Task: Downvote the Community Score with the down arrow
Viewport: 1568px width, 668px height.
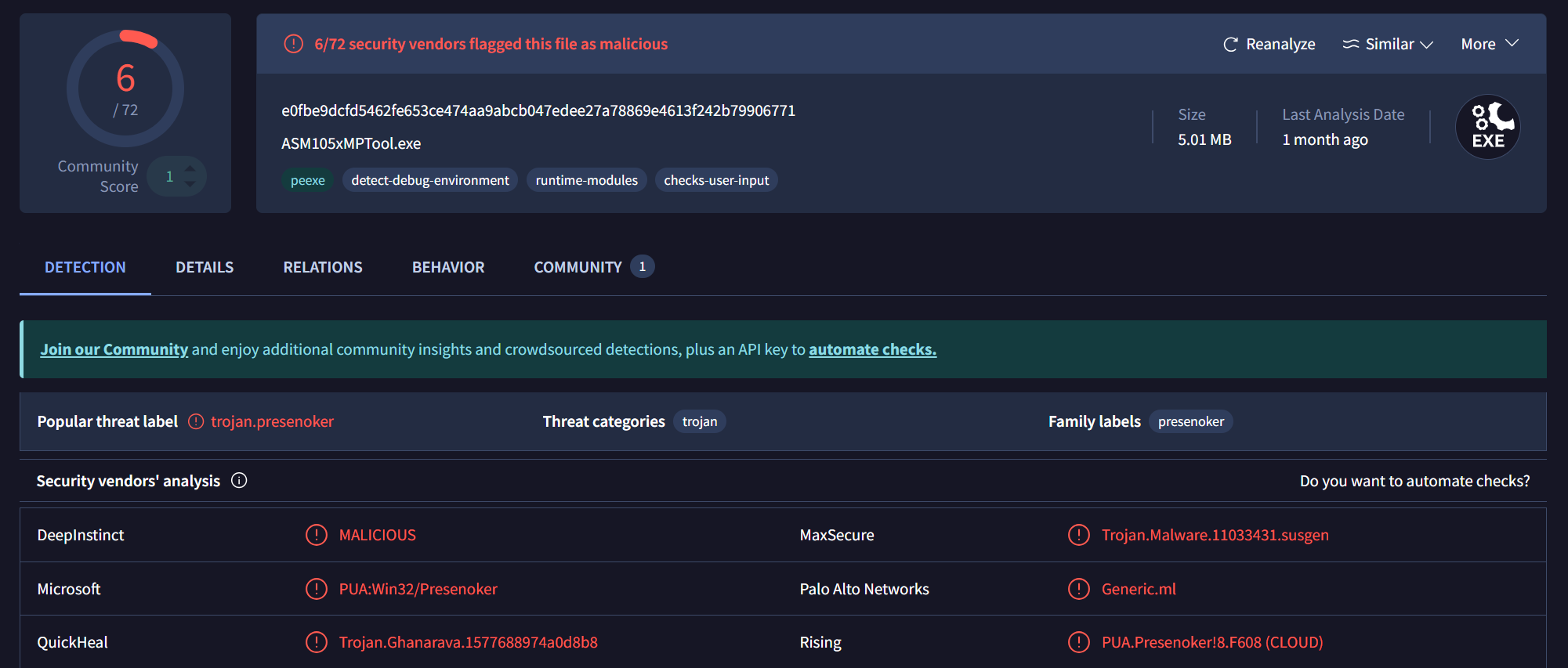Action: point(190,185)
